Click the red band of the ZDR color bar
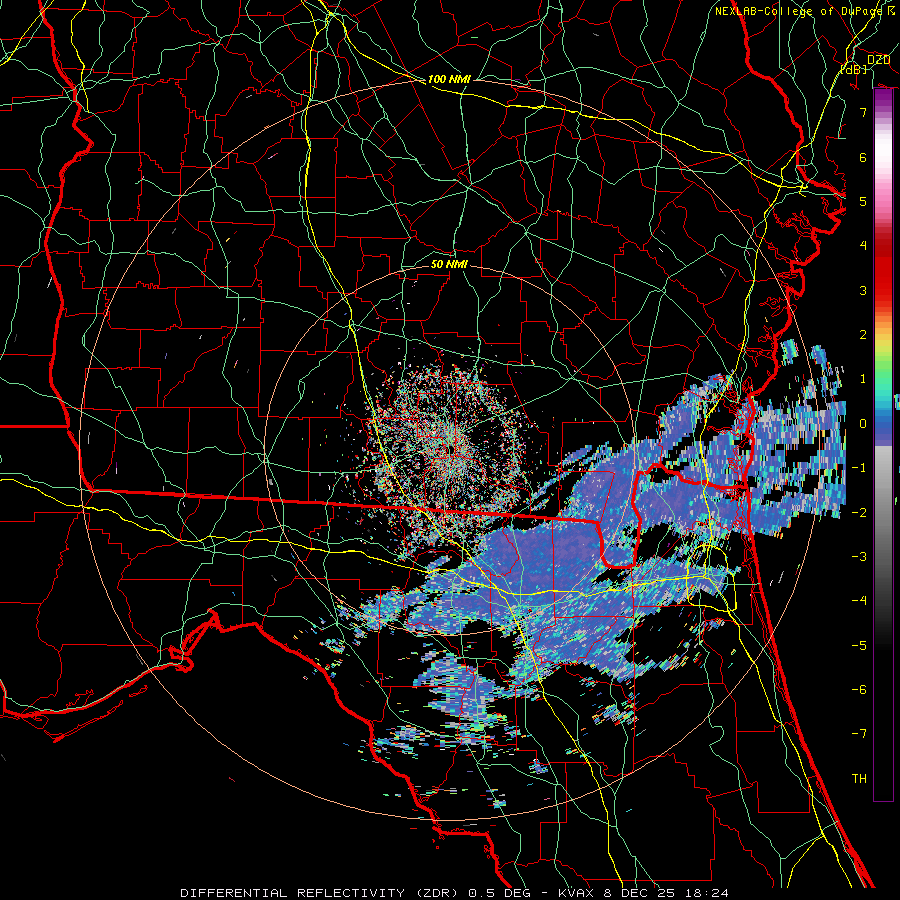 (883, 270)
